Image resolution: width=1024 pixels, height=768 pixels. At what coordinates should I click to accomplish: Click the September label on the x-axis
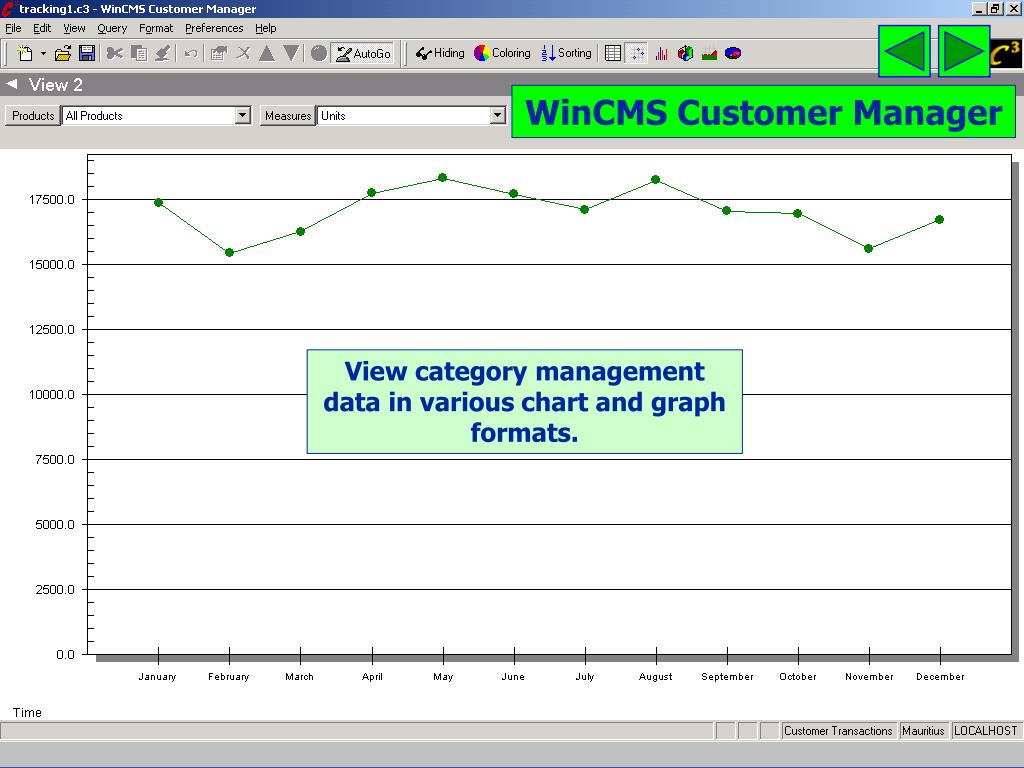click(728, 677)
